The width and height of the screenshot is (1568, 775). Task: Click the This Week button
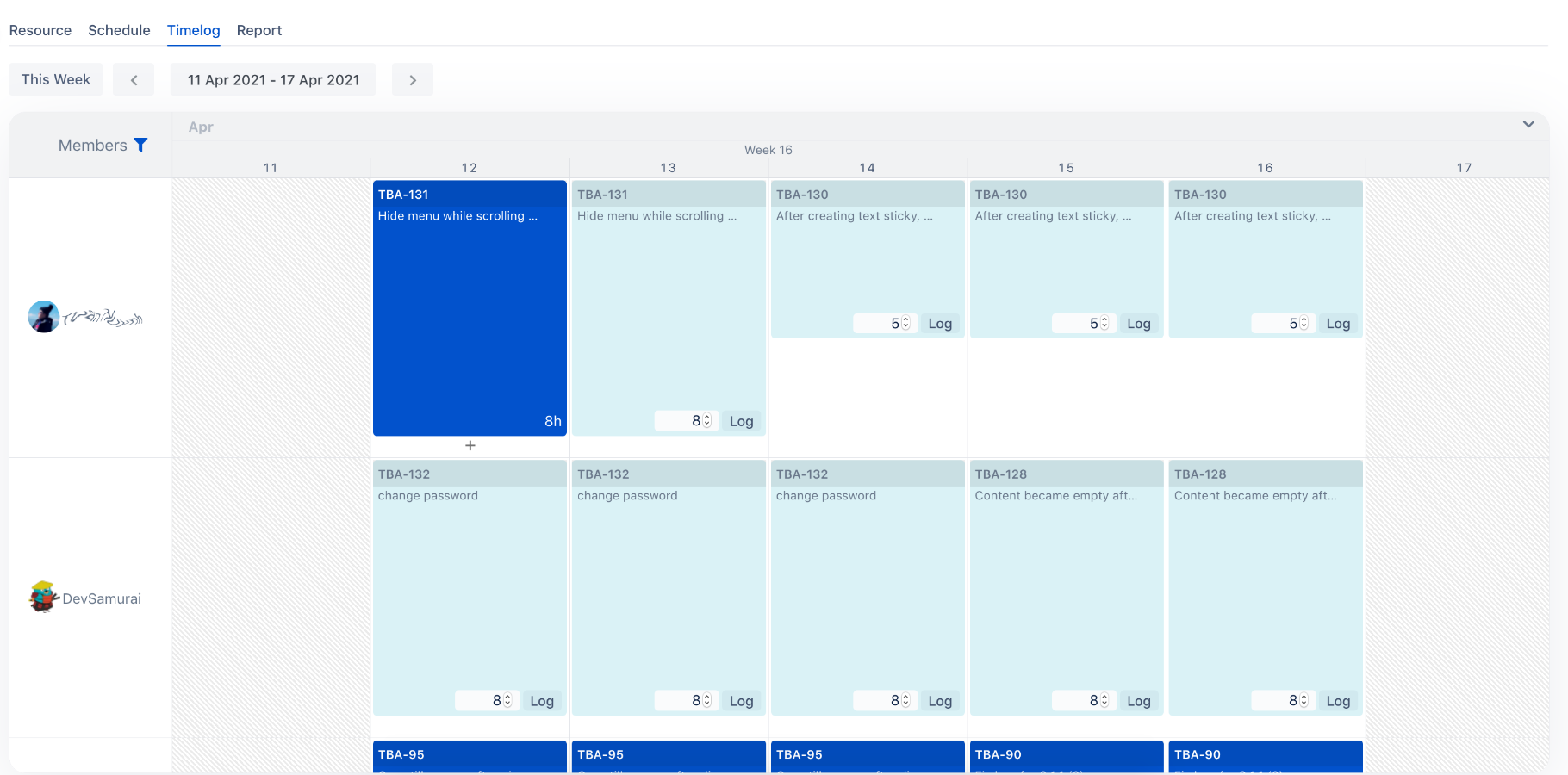point(55,79)
